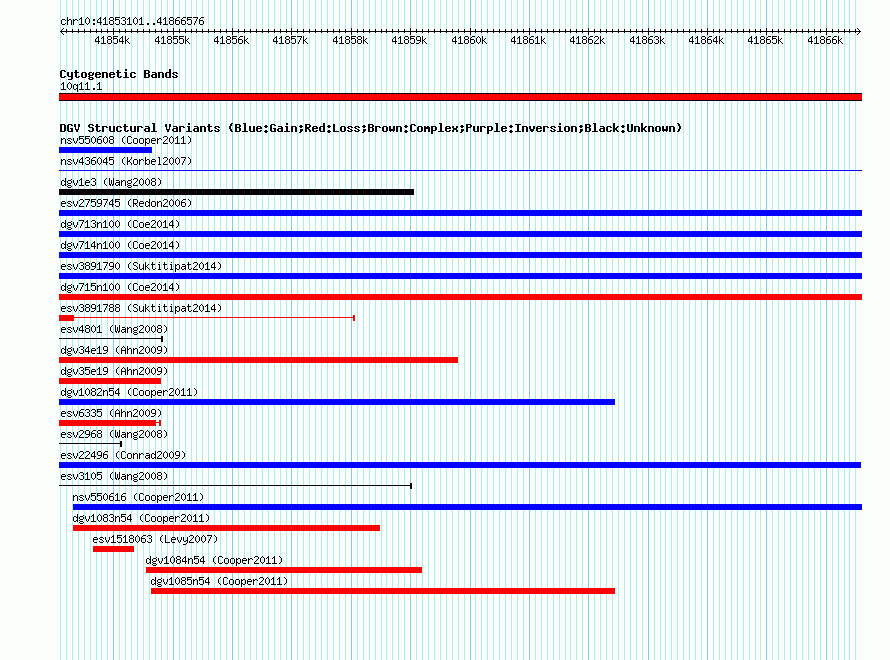Click the dgv1084n54 (Cooper2011) label
The height and width of the screenshot is (660, 890).
point(214,560)
